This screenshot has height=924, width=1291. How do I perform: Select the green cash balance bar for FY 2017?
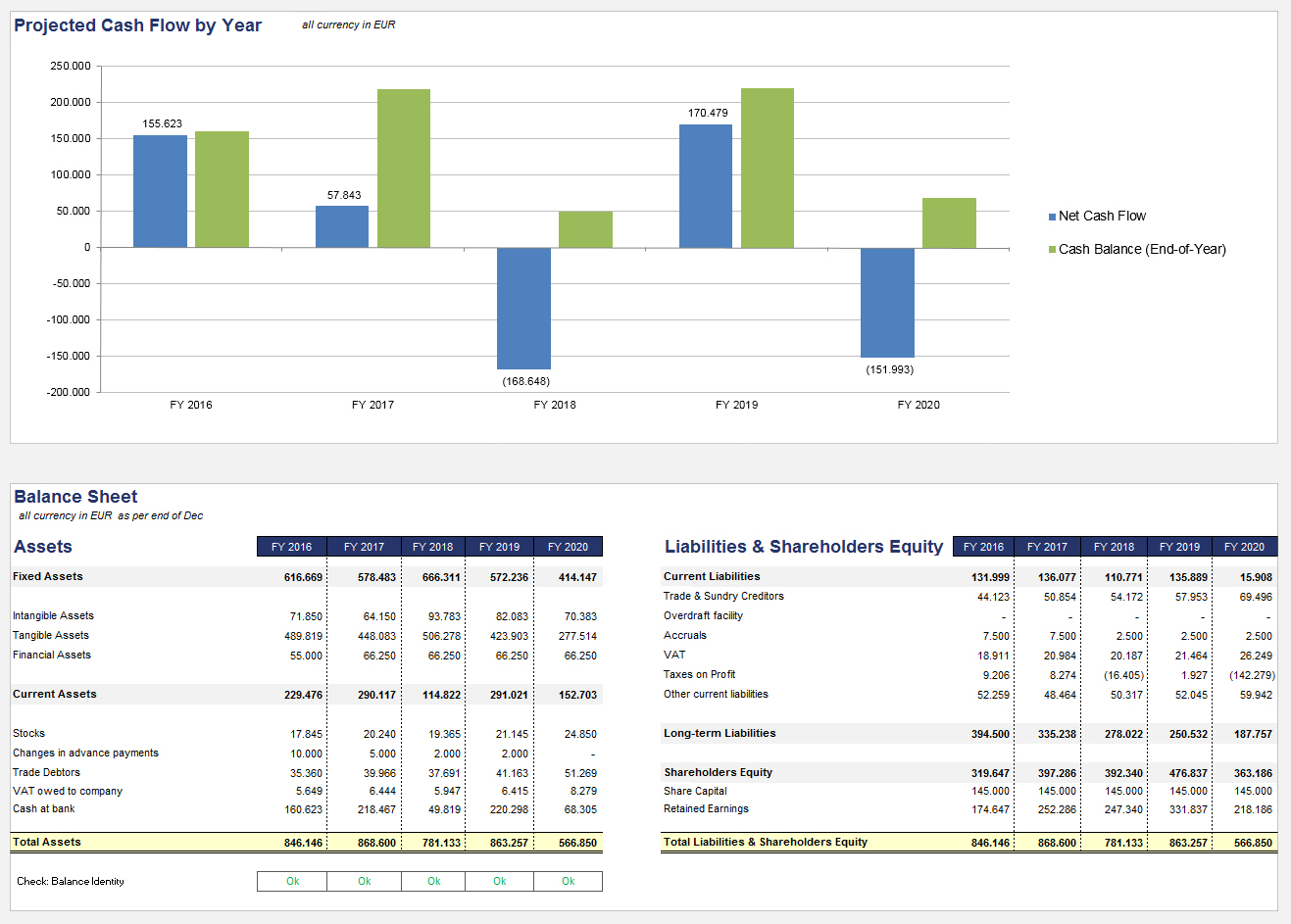click(x=404, y=168)
